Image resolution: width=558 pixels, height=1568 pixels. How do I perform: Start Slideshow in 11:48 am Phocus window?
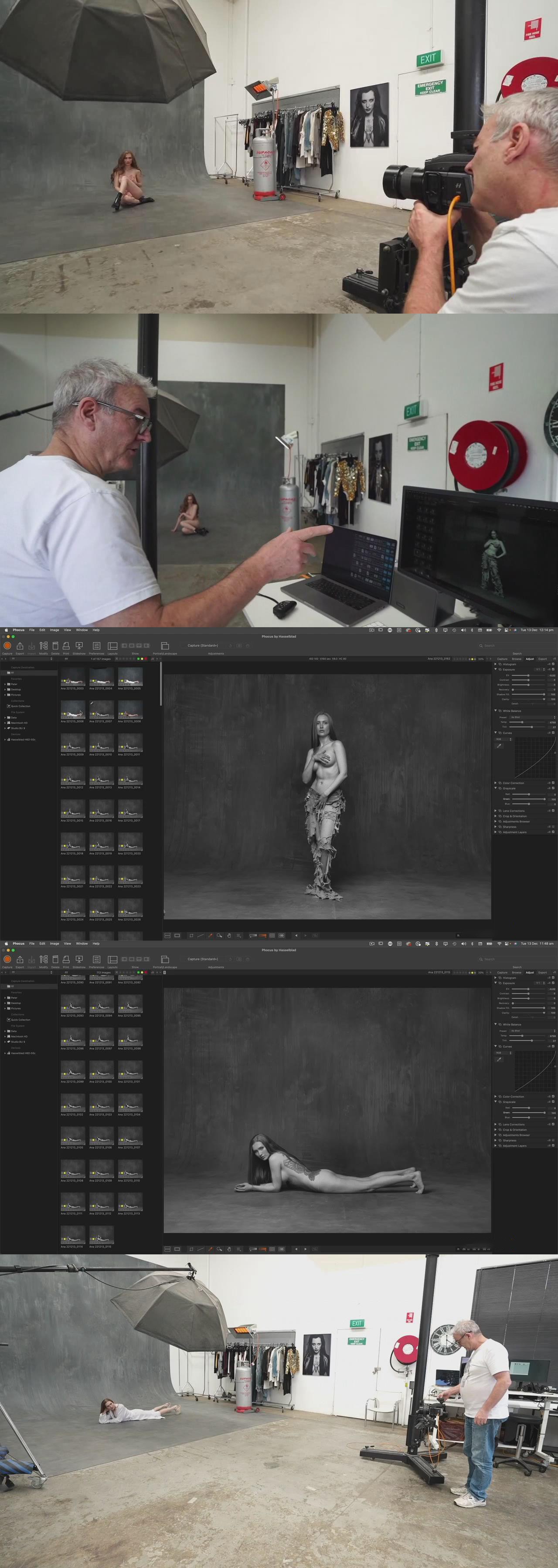coord(79,959)
